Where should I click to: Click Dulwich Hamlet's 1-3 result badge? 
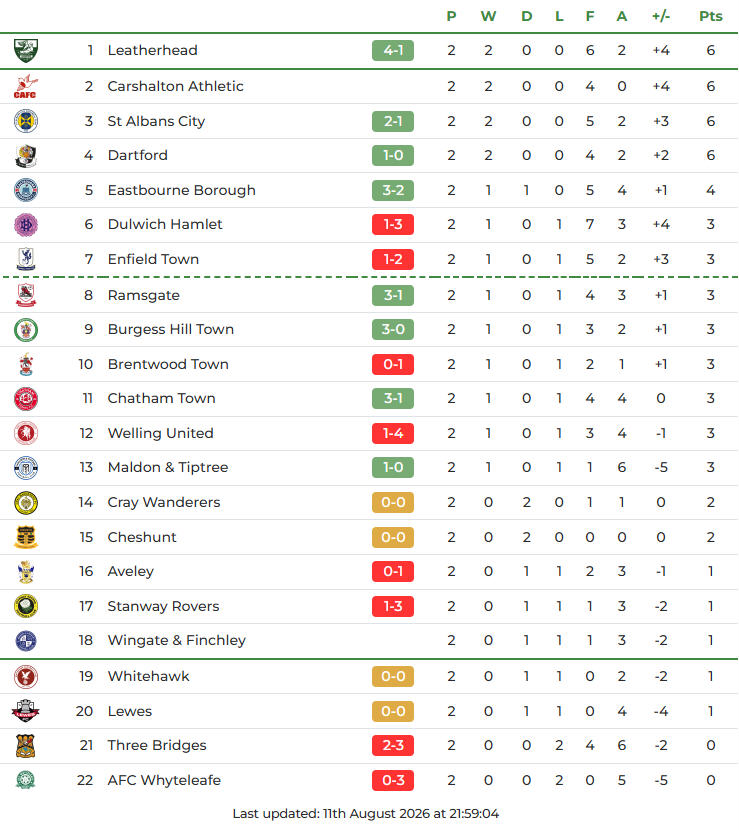click(x=393, y=224)
